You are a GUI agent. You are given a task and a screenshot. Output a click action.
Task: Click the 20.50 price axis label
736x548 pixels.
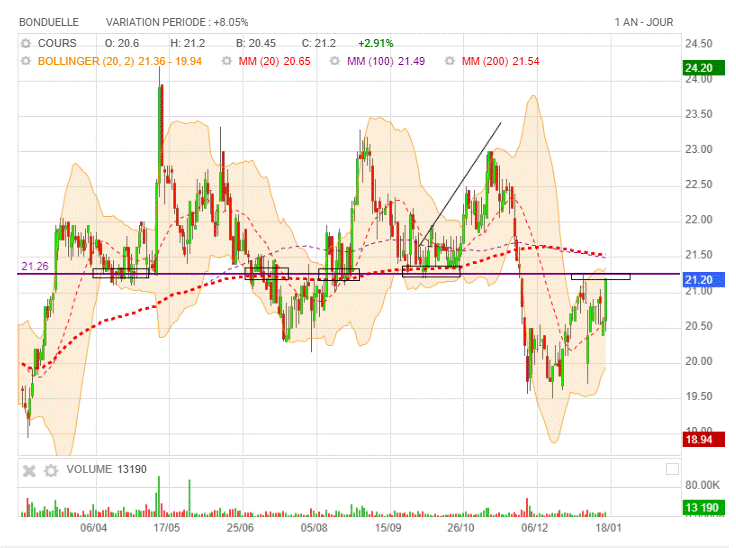click(699, 326)
